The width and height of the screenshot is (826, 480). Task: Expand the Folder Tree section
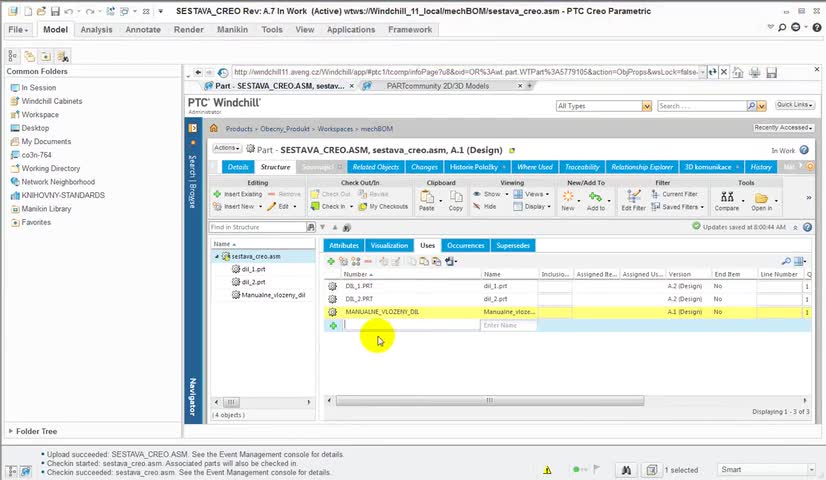point(11,431)
